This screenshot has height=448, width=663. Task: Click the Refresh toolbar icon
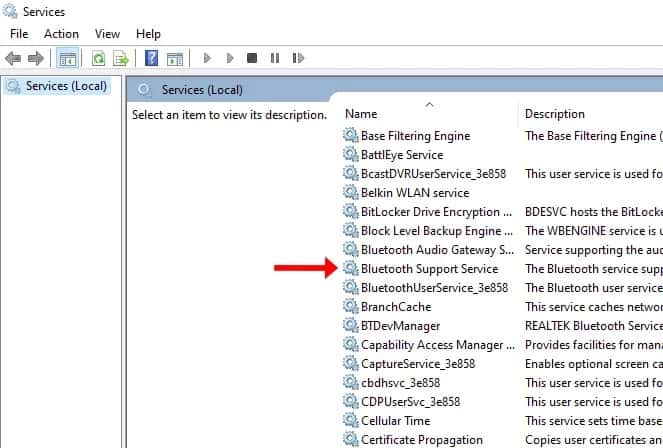coord(99,58)
